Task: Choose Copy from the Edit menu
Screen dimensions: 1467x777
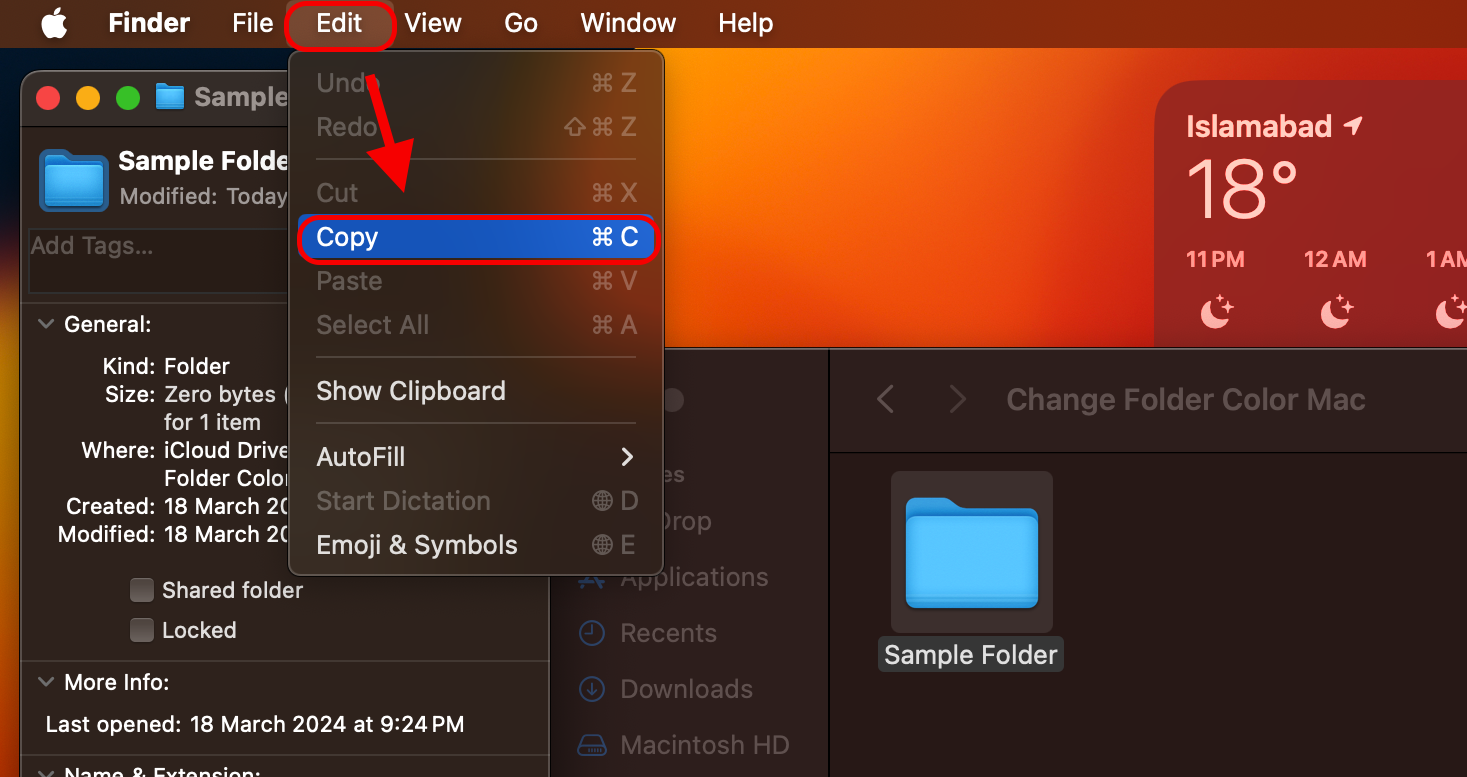Action: pos(476,237)
